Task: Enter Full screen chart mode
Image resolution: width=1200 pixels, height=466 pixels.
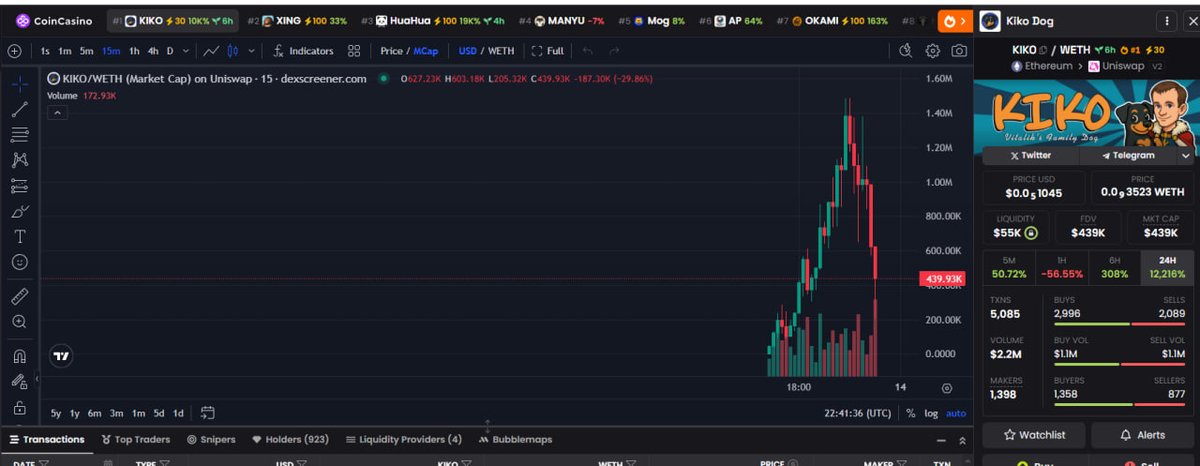Action: (x=548, y=51)
